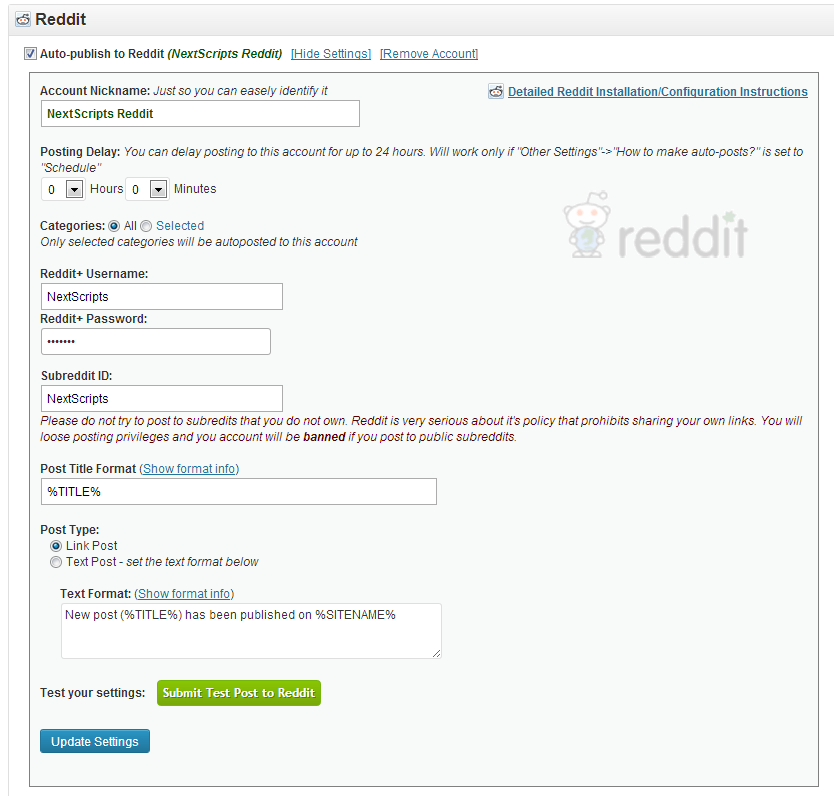Click the Reddit+ Password field
834x796 pixels.
pyautogui.click(x=155, y=341)
